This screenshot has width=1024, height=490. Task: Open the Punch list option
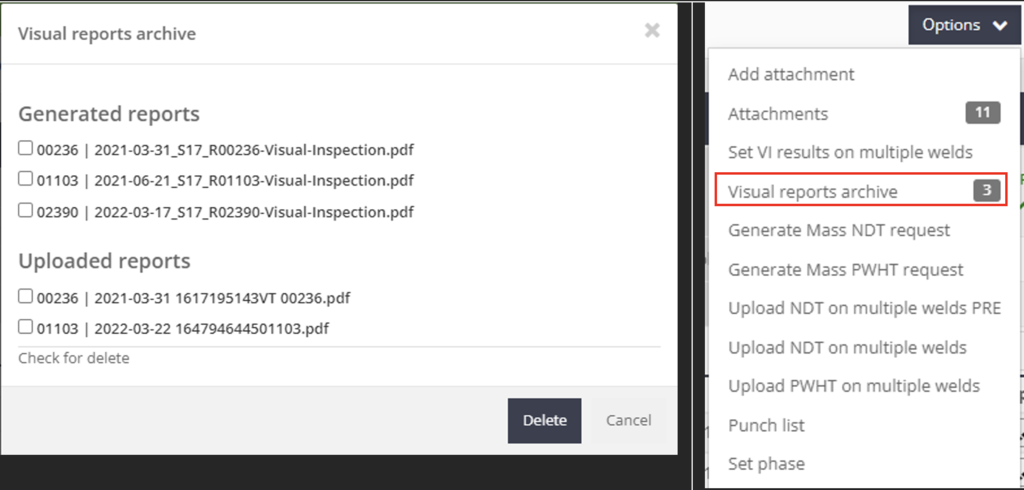pos(766,425)
